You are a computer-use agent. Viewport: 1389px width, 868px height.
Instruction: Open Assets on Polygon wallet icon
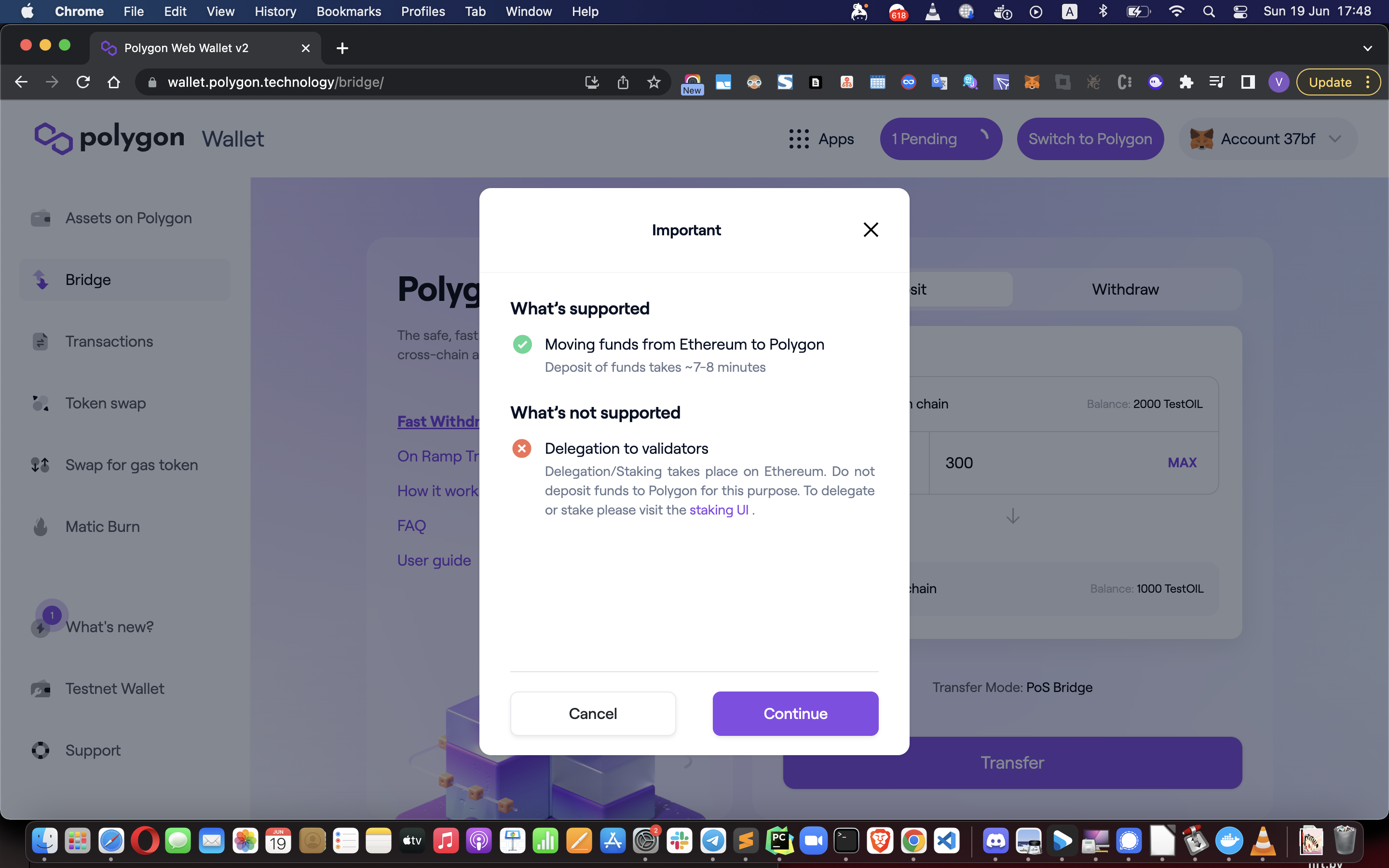coord(41,218)
